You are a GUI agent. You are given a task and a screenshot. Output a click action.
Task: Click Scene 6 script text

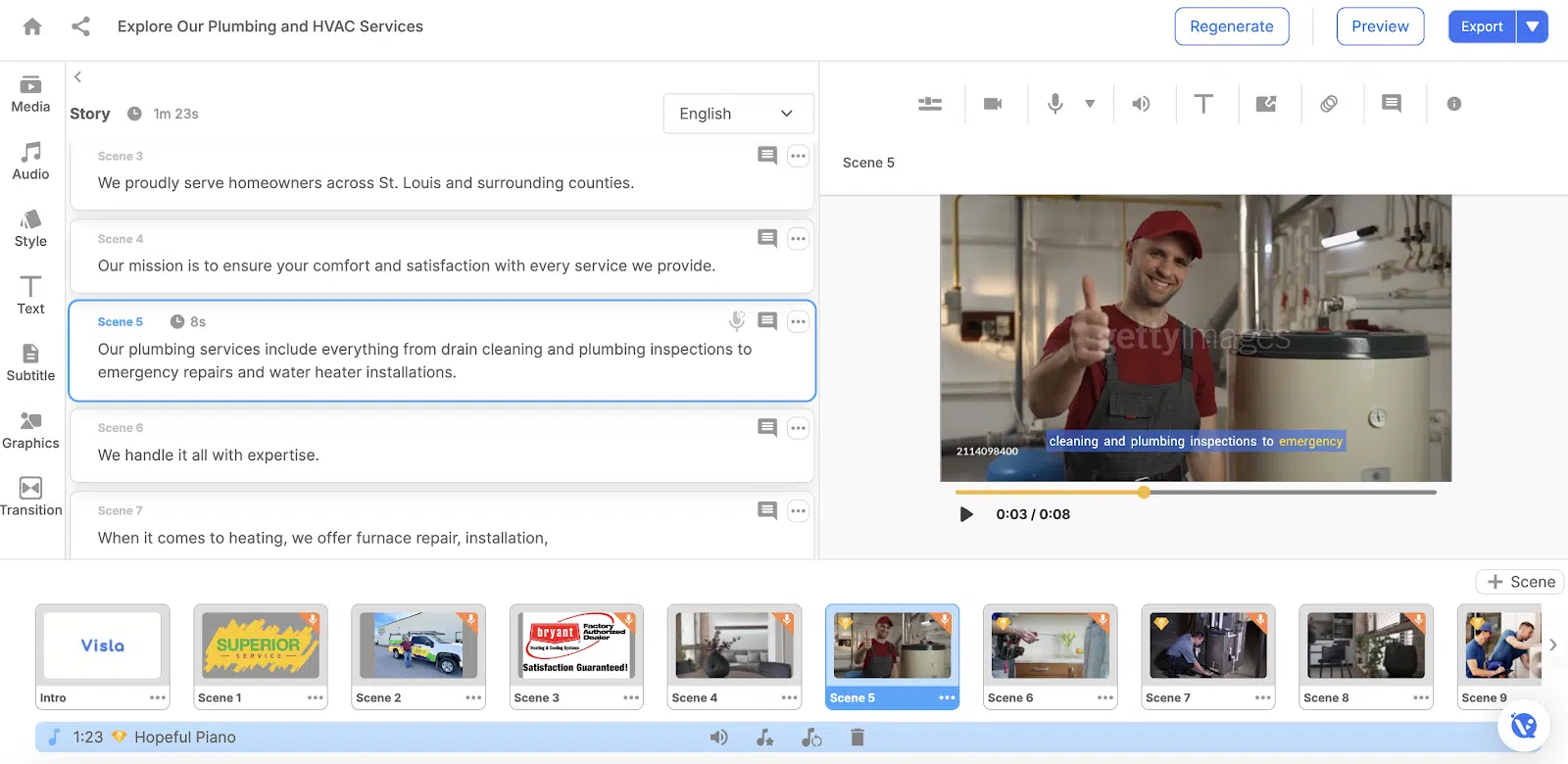209,455
